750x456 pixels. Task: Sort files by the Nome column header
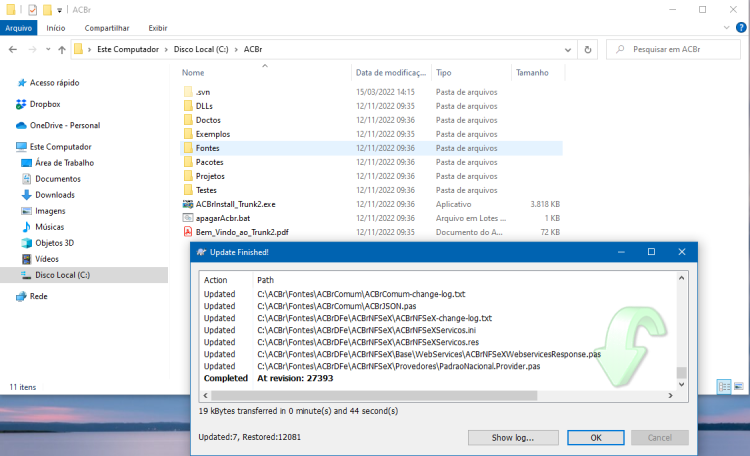point(193,73)
